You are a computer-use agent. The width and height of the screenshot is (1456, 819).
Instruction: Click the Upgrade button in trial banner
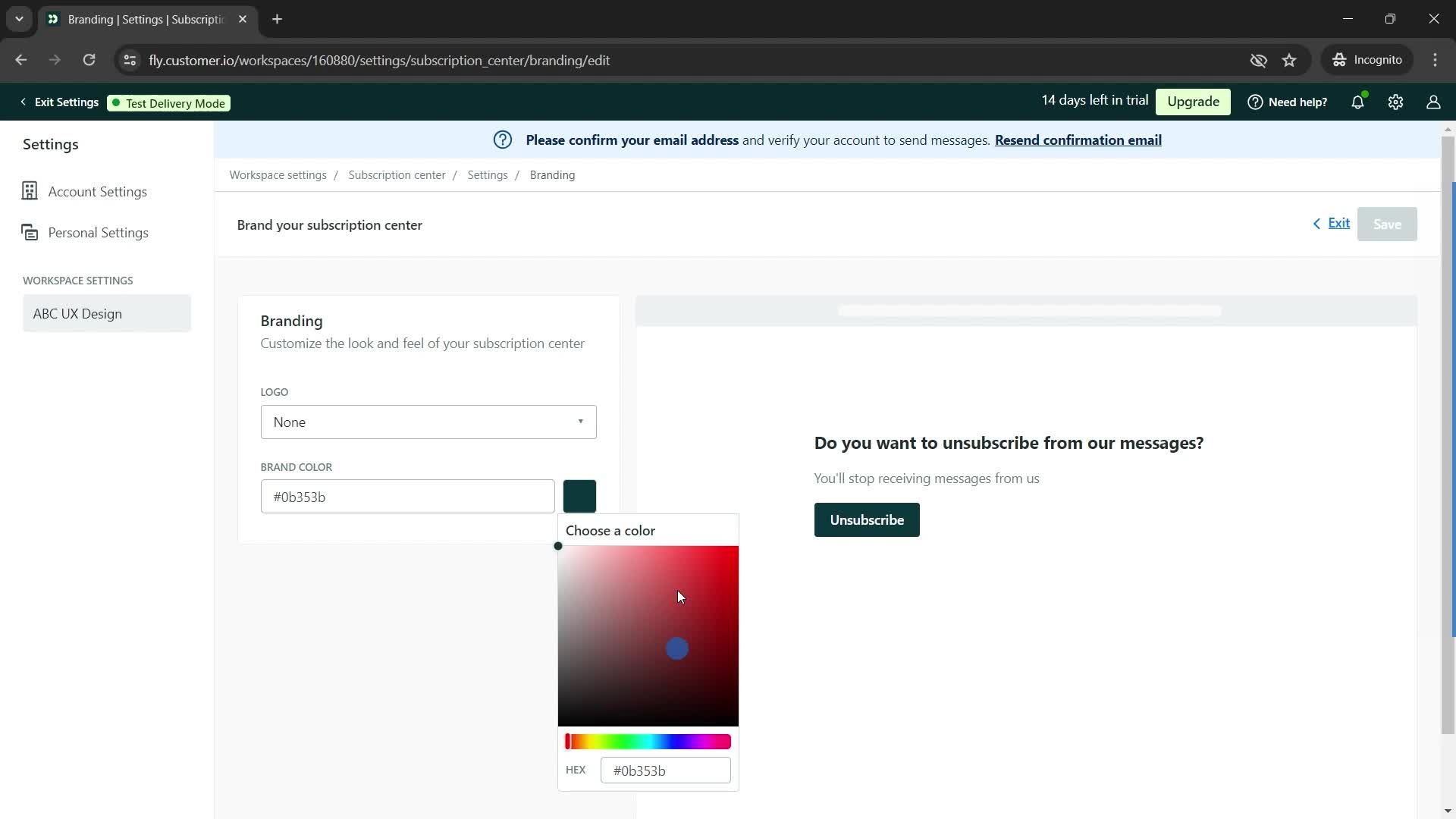pos(1195,101)
